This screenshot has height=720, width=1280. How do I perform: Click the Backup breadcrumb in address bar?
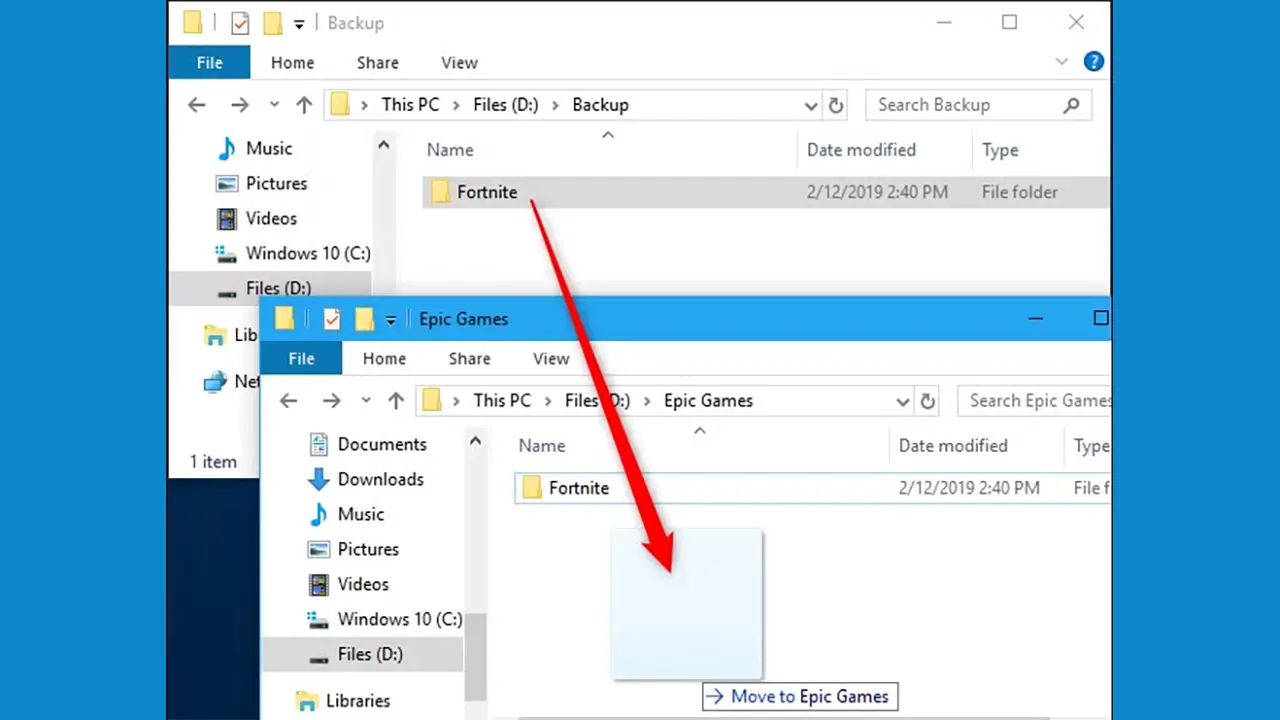600,105
